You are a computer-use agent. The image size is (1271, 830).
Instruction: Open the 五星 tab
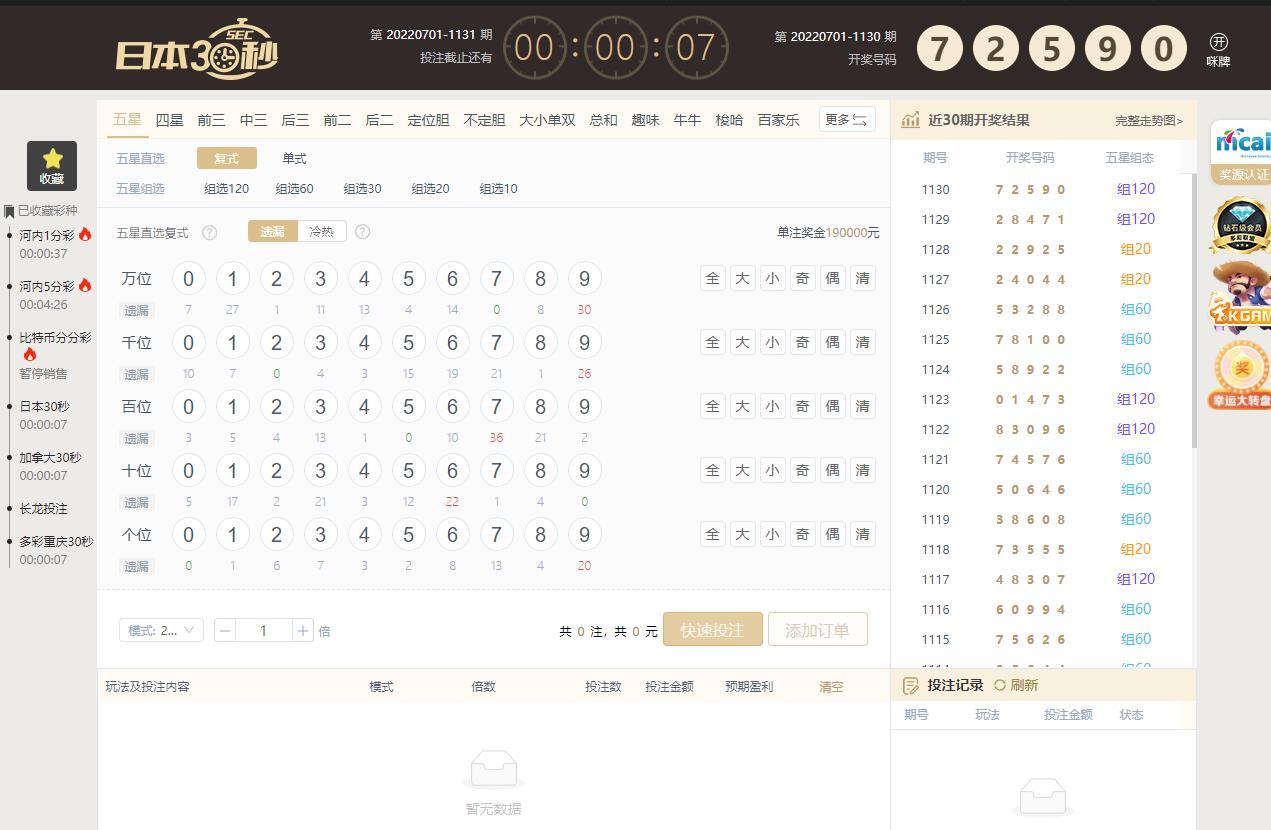point(127,120)
